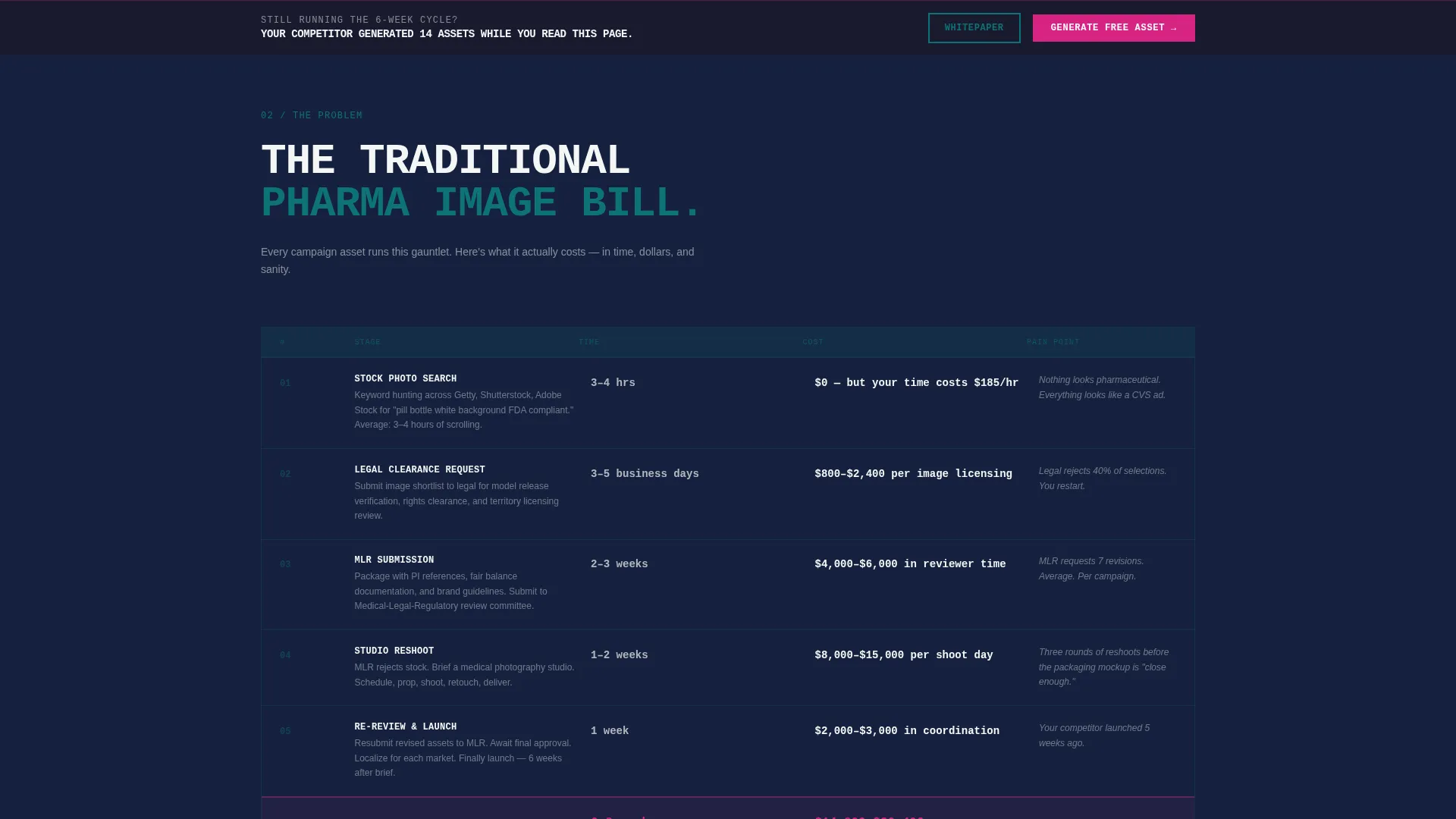Click '$0 — but your time costs $185/hr' cell

click(916, 383)
